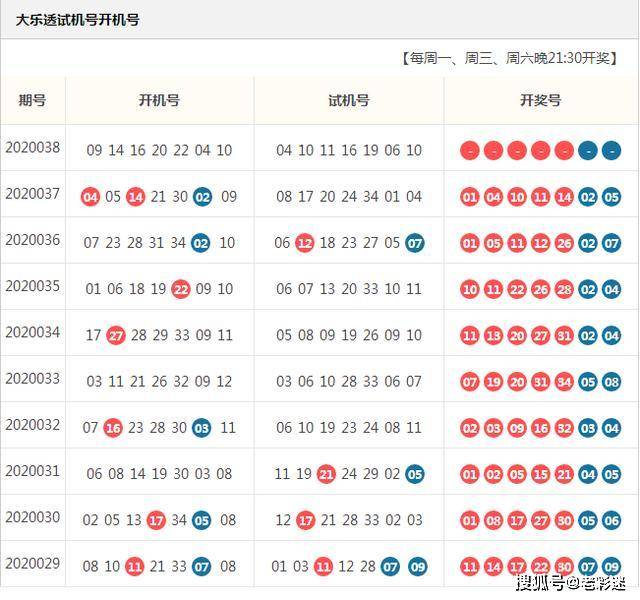Click red ball 27 in 2020034 开机号 column
Viewport: 640px width, 600px height.
(x=116, y=336)
